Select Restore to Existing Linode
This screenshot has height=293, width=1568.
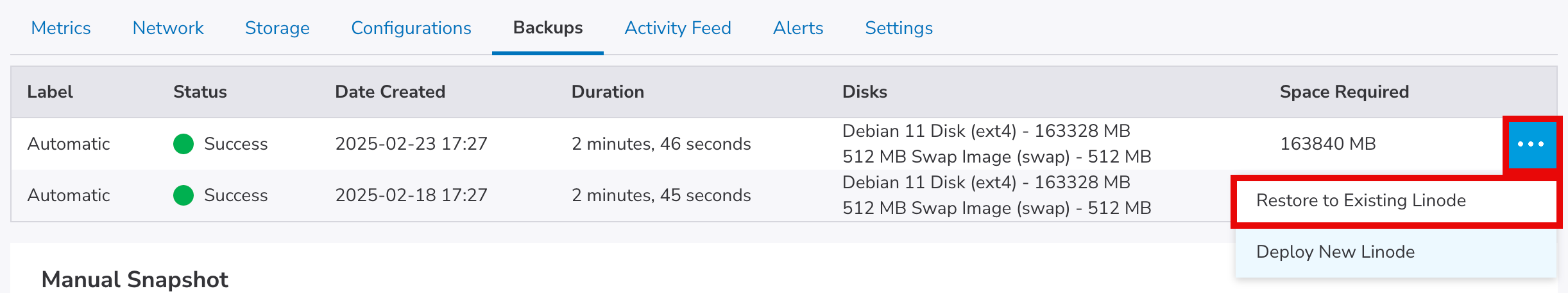(1360, 200)
